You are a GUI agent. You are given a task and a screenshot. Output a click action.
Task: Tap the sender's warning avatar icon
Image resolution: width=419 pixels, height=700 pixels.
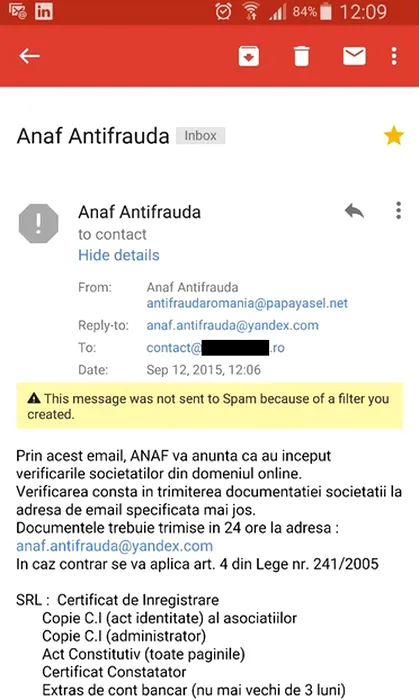pyautogui.click(x=38, y=223)
